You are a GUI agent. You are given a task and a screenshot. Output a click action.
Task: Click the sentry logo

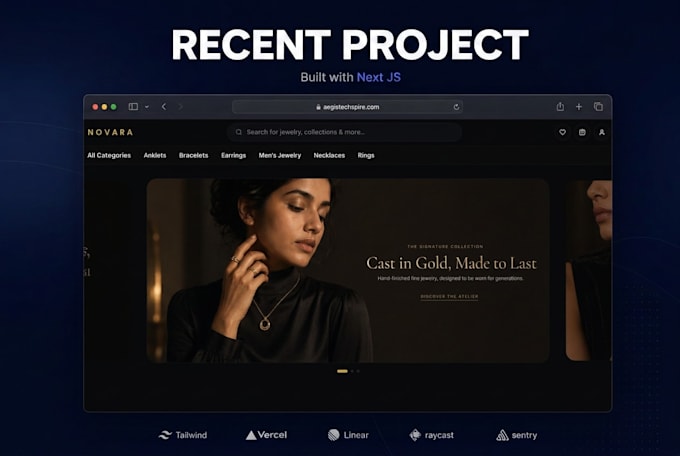click(x=517, y=435)
